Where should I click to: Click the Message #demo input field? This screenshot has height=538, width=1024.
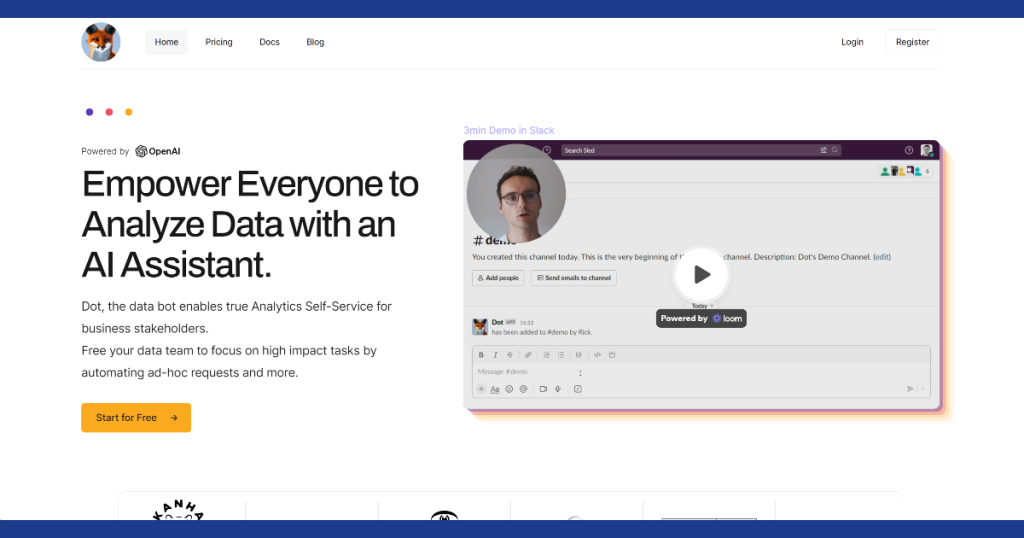701,372
